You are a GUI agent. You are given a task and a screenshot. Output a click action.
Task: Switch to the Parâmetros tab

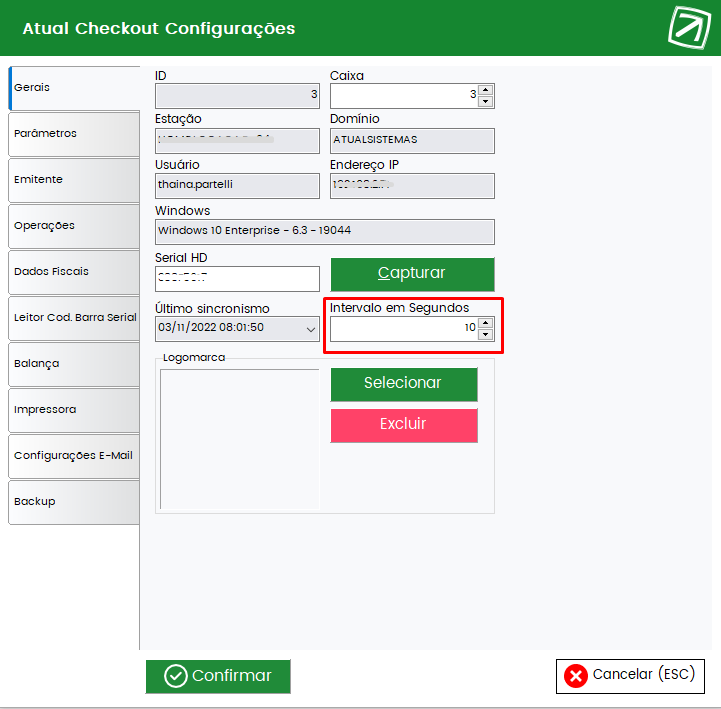coord(74,134)
